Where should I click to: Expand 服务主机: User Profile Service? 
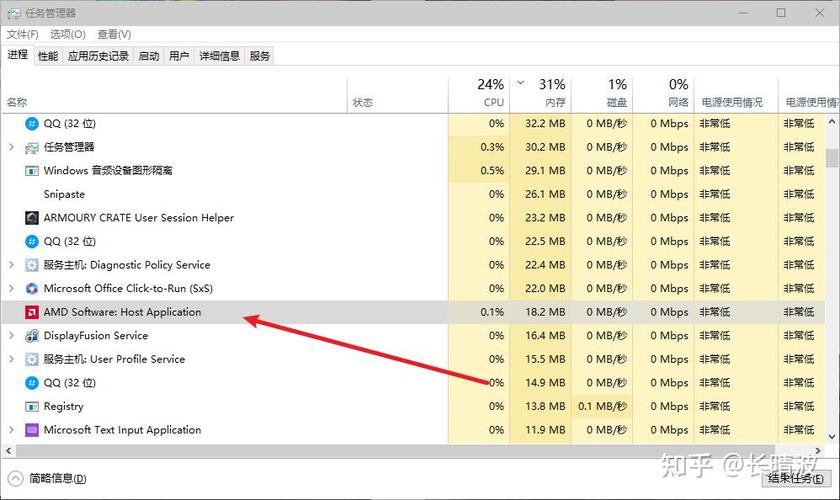[x=11, y=359]
